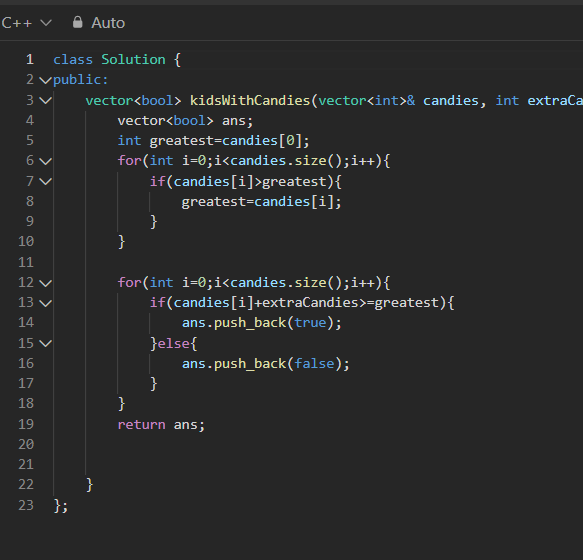The width and height of the screenshot is (583, 560).
Task: Click 'vector<bool> ans;' declaration on line 4
Action: [x=185, y=121]
